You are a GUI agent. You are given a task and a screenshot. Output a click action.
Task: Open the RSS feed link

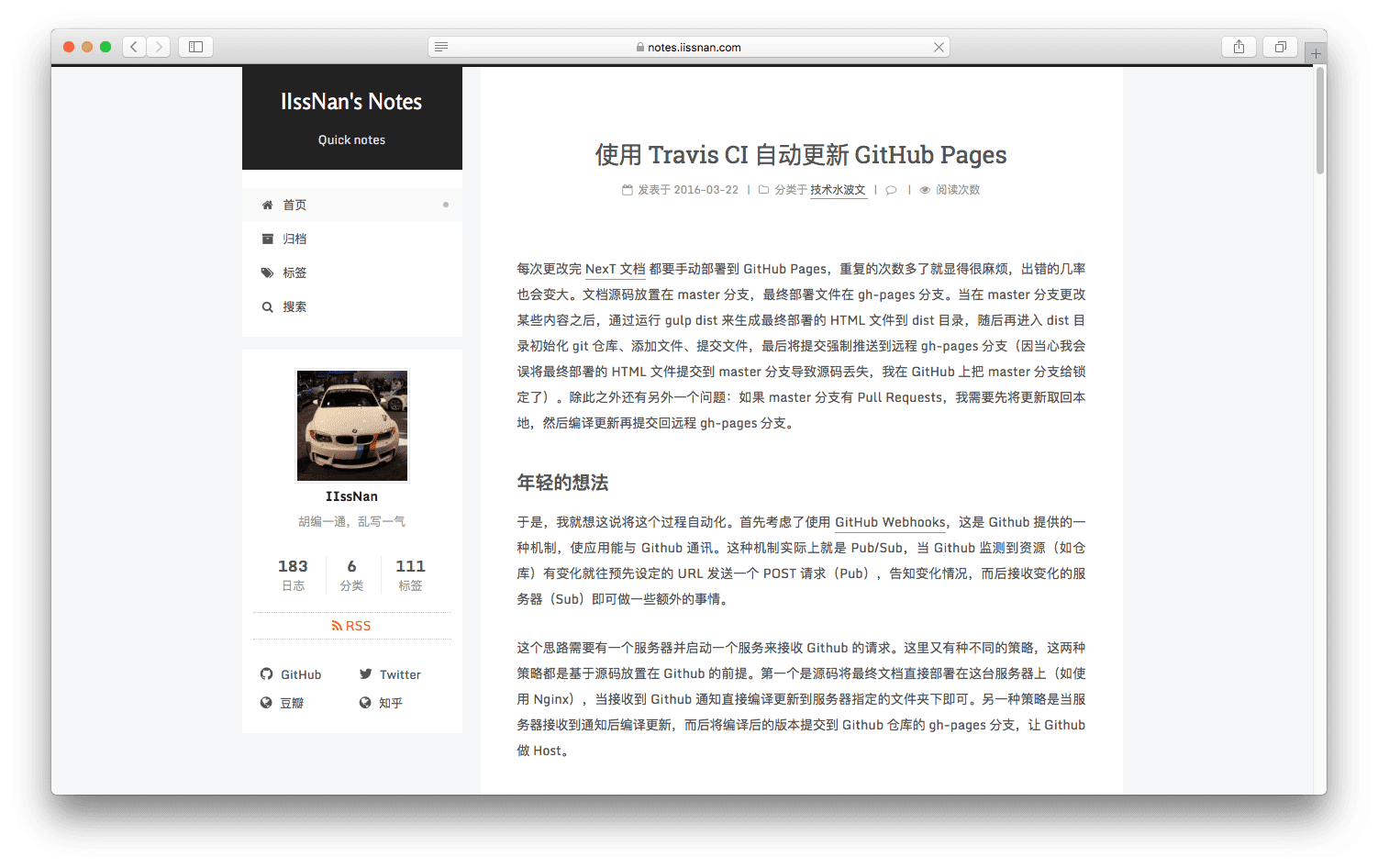(351, 626)
